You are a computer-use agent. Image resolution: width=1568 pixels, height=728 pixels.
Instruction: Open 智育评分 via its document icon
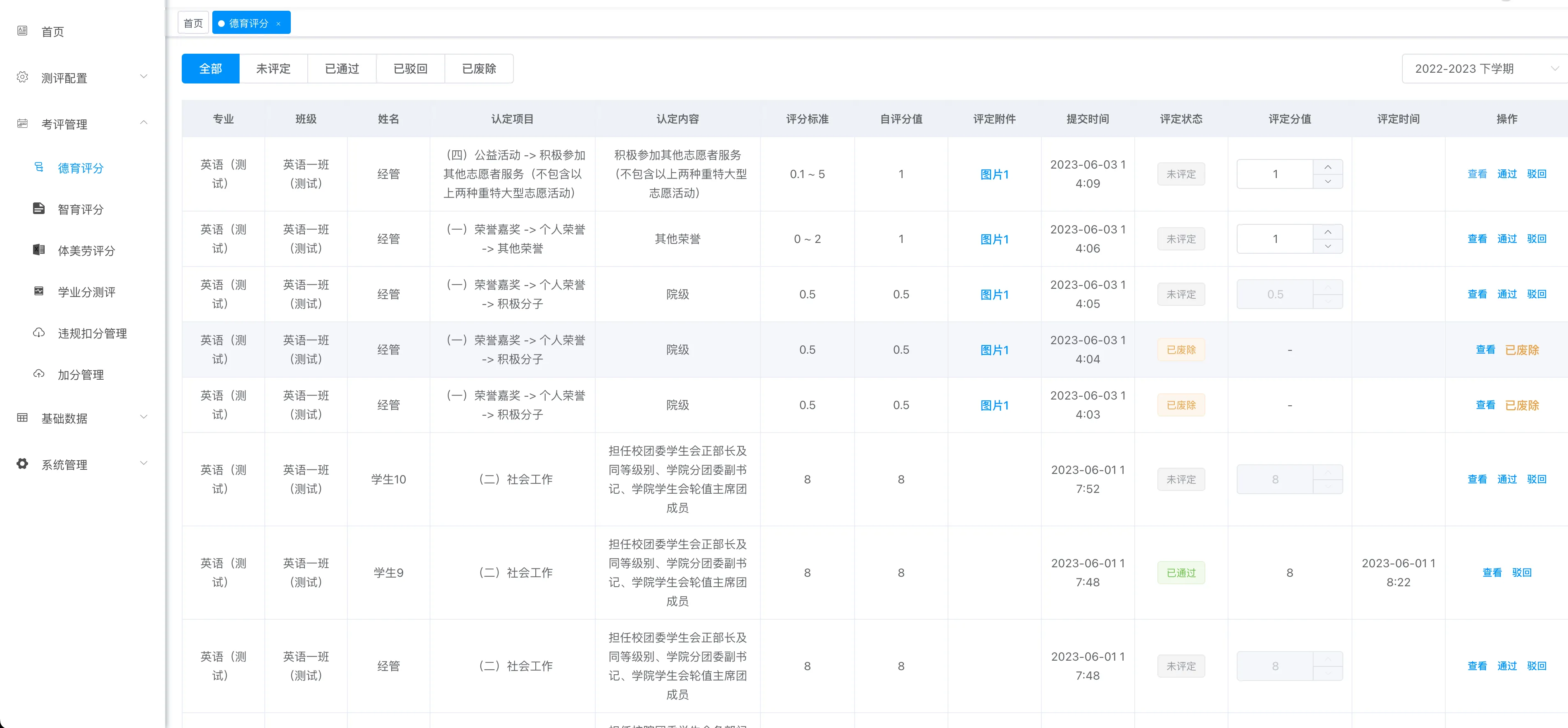39,209
